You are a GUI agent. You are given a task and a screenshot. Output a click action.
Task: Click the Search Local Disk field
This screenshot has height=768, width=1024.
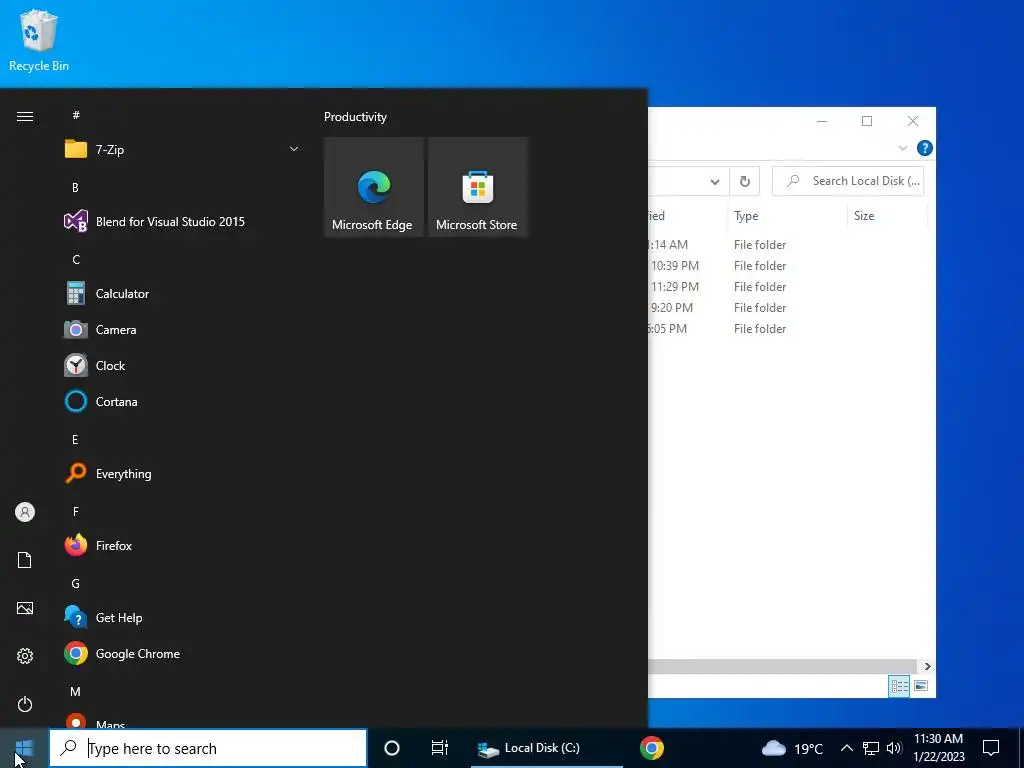[x=848, y=181]
